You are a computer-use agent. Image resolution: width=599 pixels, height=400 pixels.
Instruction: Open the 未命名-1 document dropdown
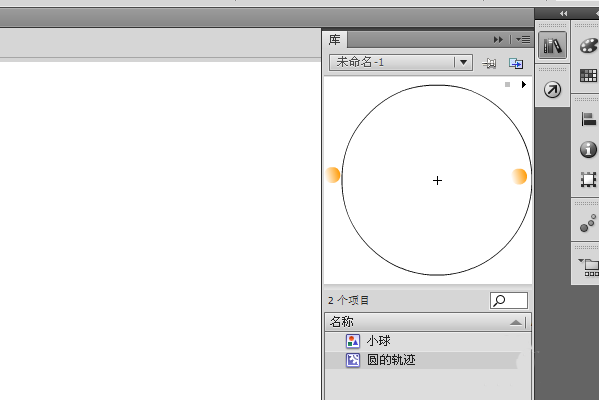(401, 62)
